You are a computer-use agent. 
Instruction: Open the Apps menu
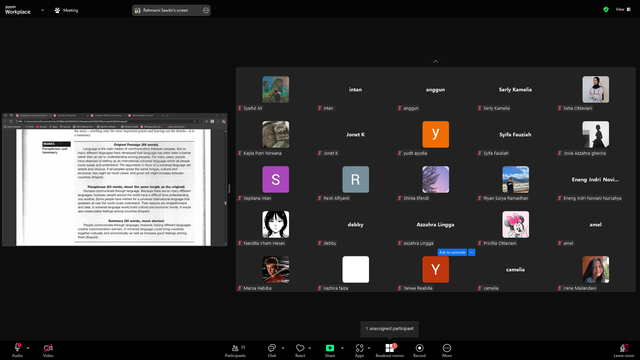click(x=359, y=349)
